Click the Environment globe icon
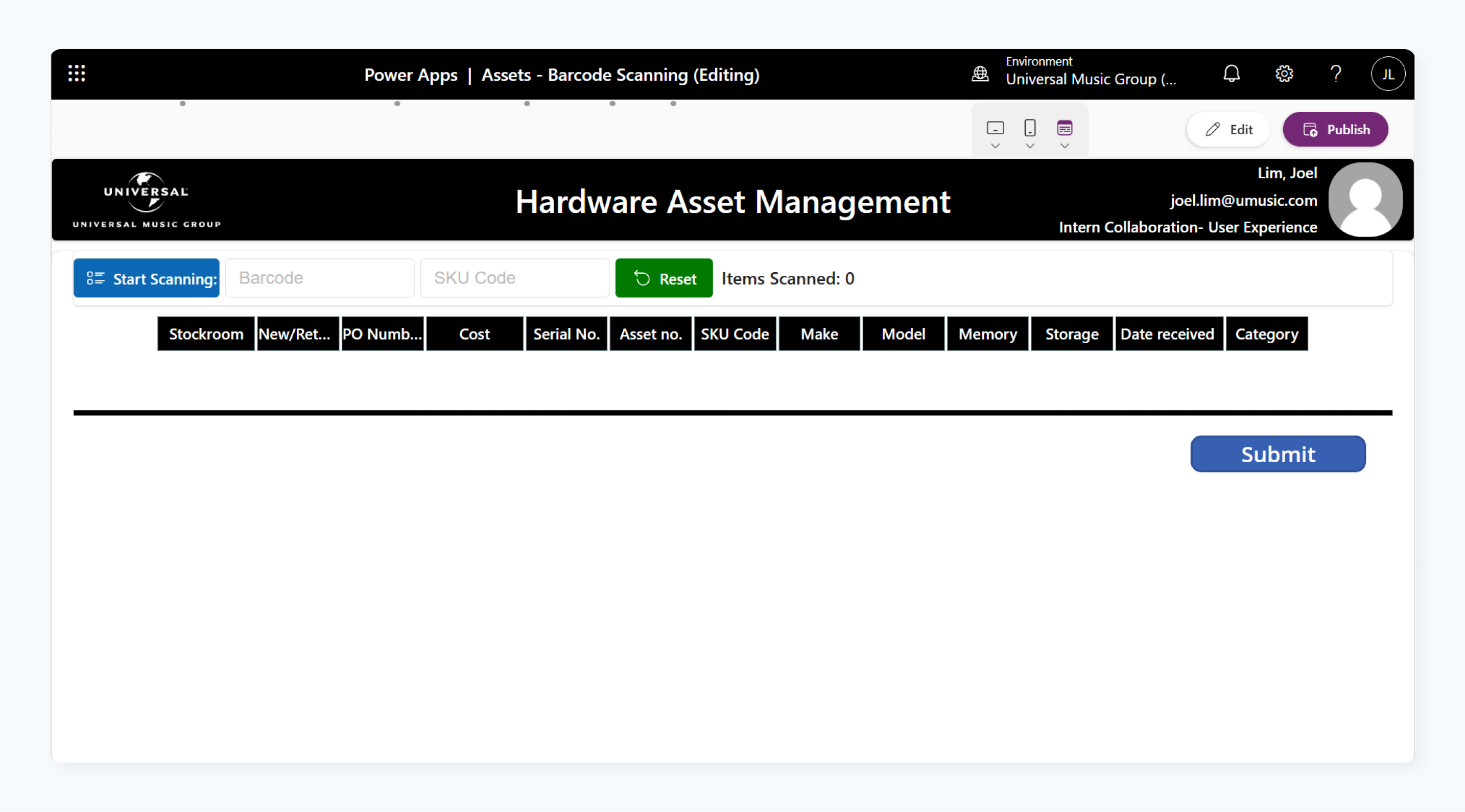The image size is (1465, 812). pyautogui.click(x=980, y=74)
